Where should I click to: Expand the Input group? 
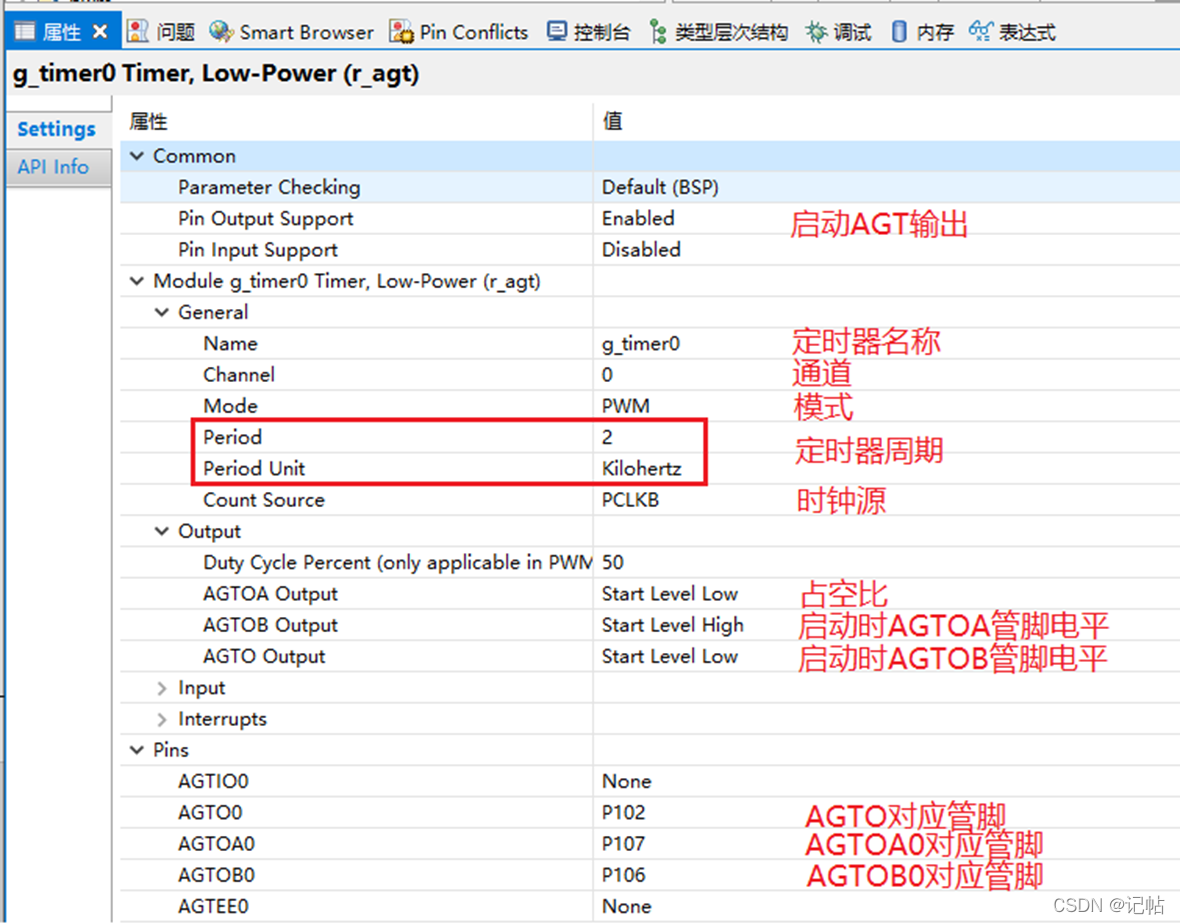click(x=162, y=688)
